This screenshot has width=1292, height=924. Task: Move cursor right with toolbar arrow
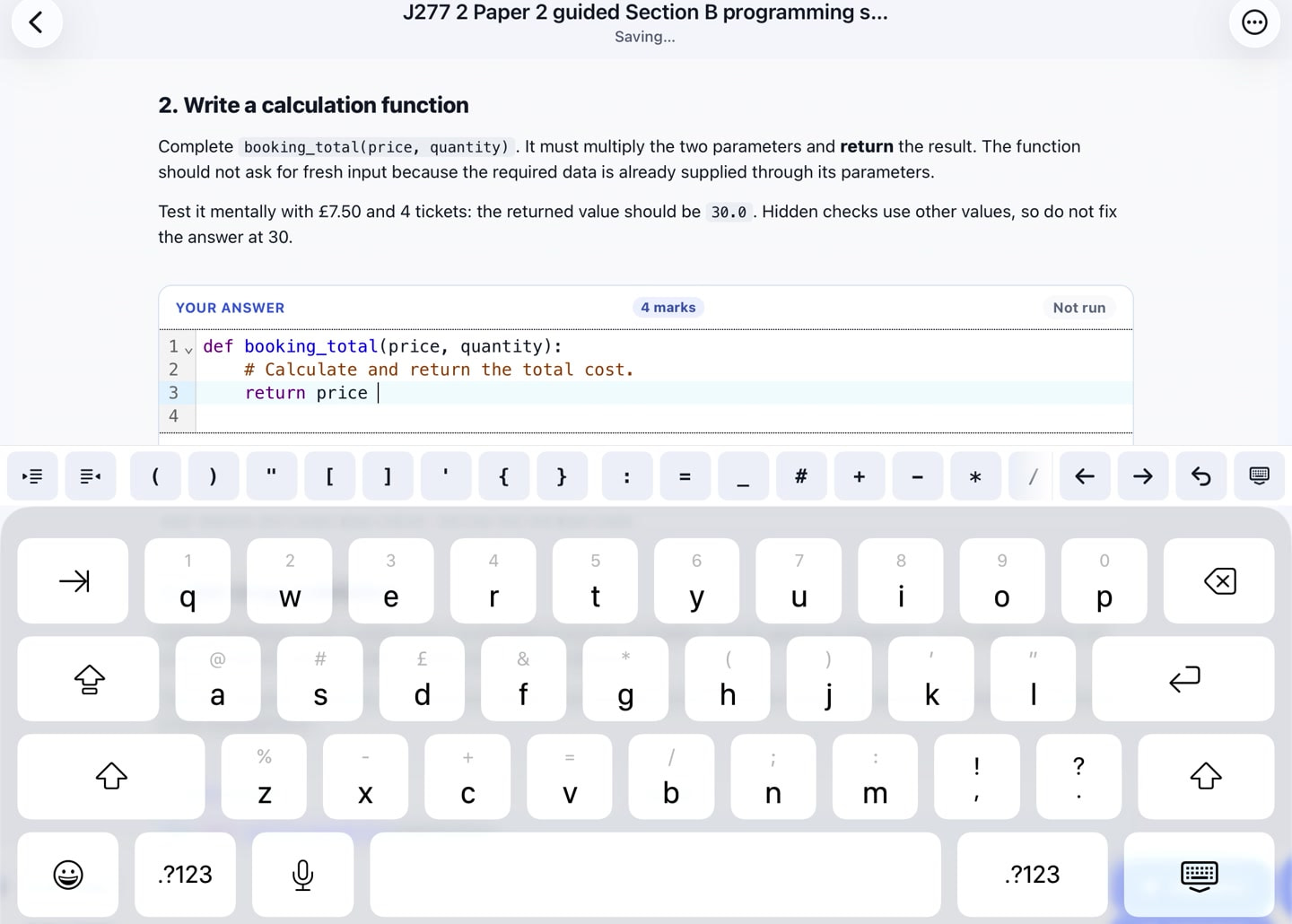[1143, 476]
